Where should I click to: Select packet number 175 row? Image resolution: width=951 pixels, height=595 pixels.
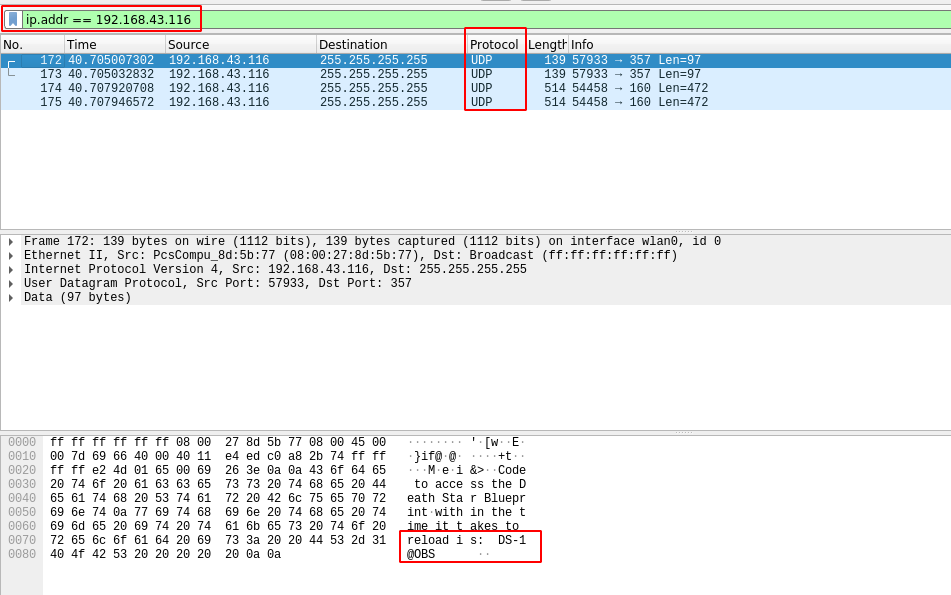[x=476, y=102]
